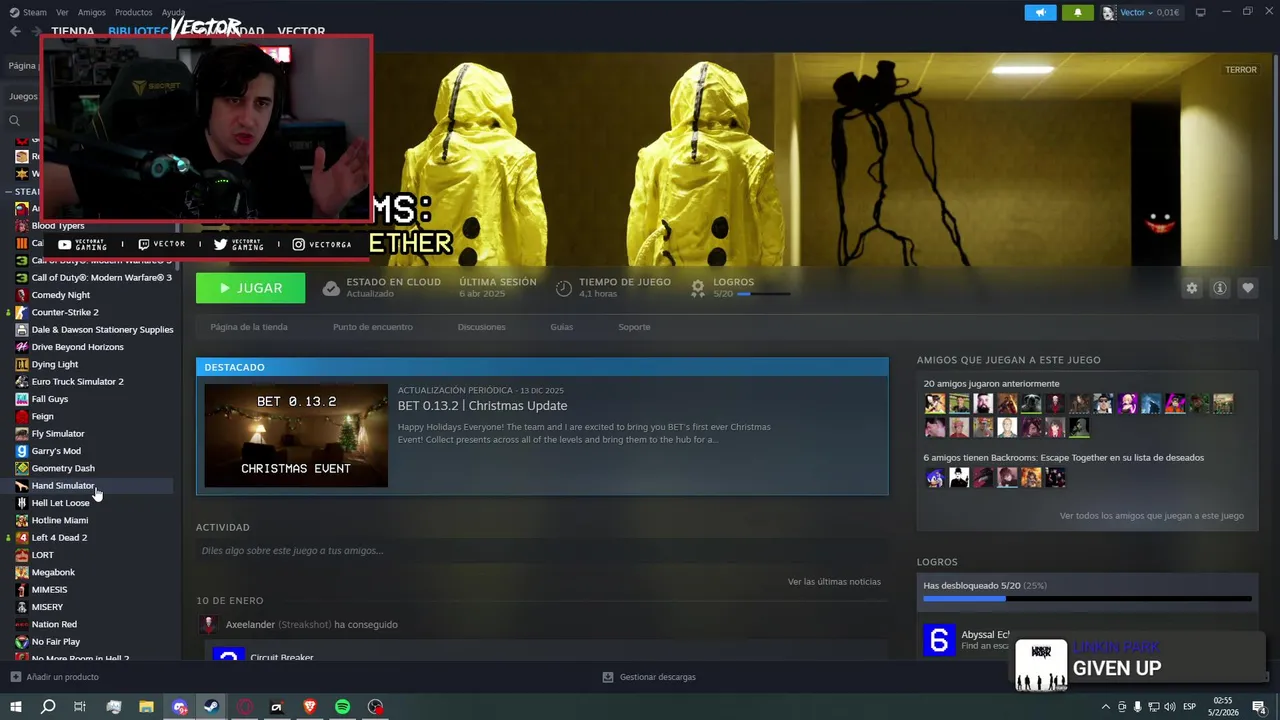
Task: Select Dale & Dawson Stationery Supplies
Action: point(88,330)
